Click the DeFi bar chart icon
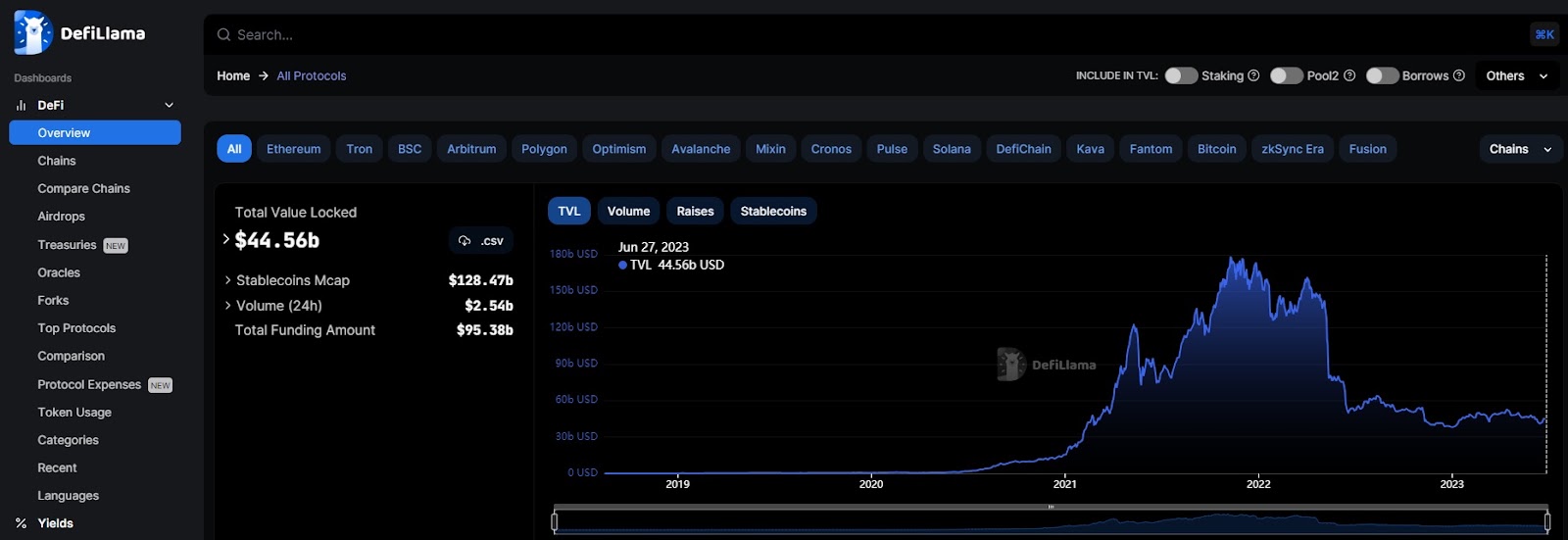 21,105
